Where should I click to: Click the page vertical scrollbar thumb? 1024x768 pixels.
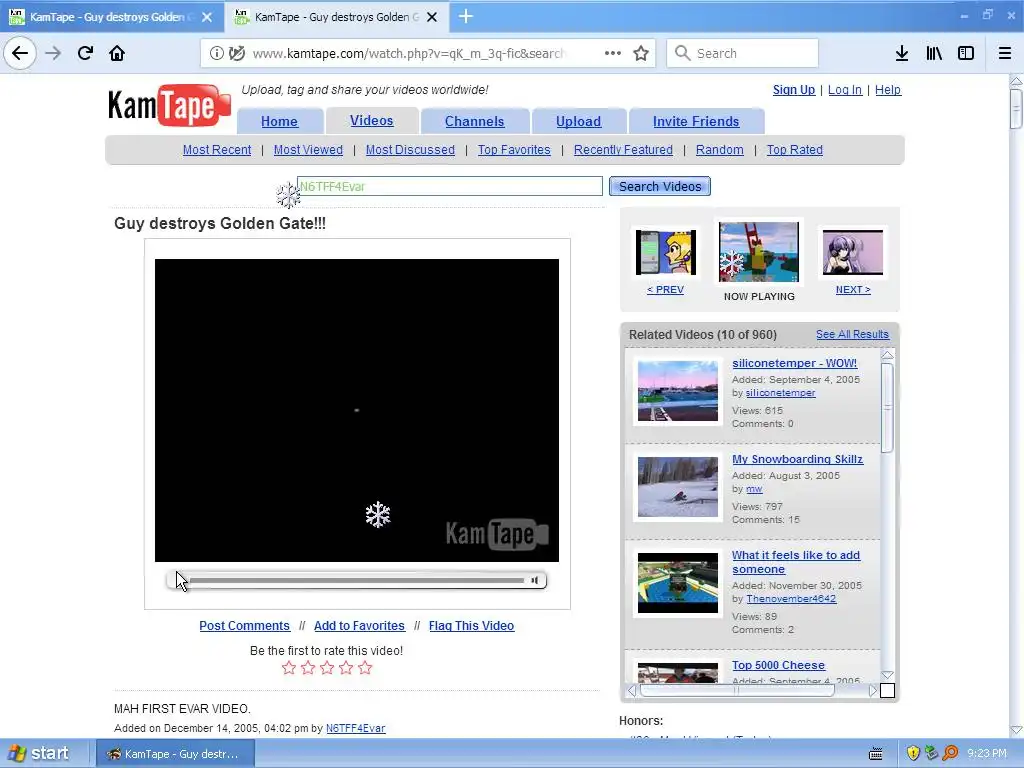1016,108
